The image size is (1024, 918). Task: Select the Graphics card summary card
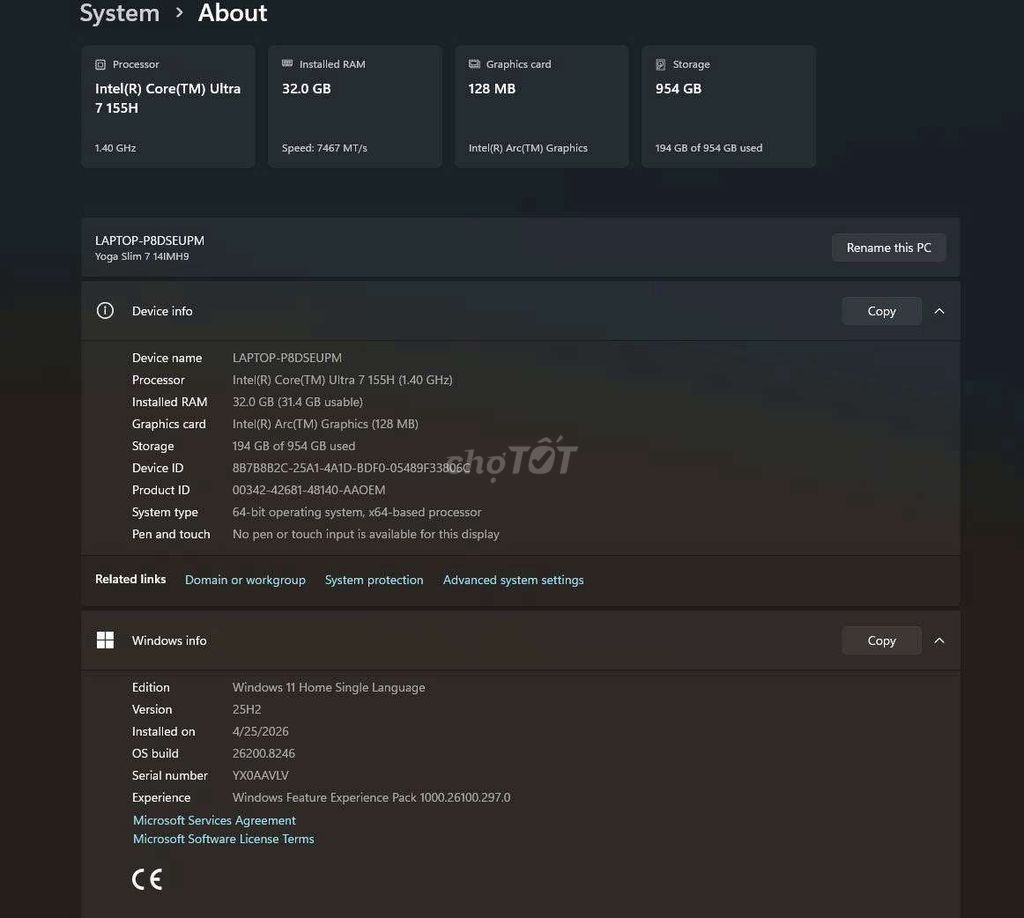(541, 106)
